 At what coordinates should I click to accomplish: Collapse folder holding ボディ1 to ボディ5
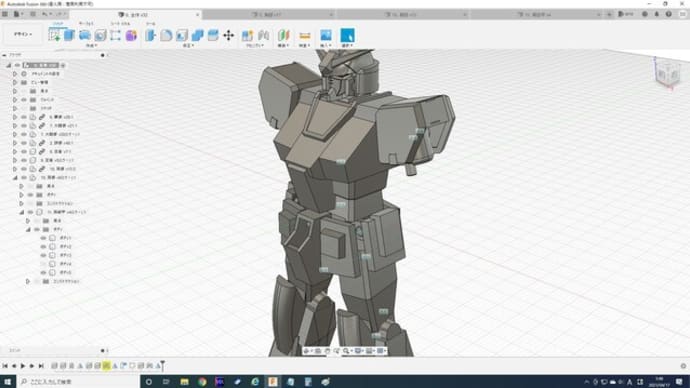[28, 230]
